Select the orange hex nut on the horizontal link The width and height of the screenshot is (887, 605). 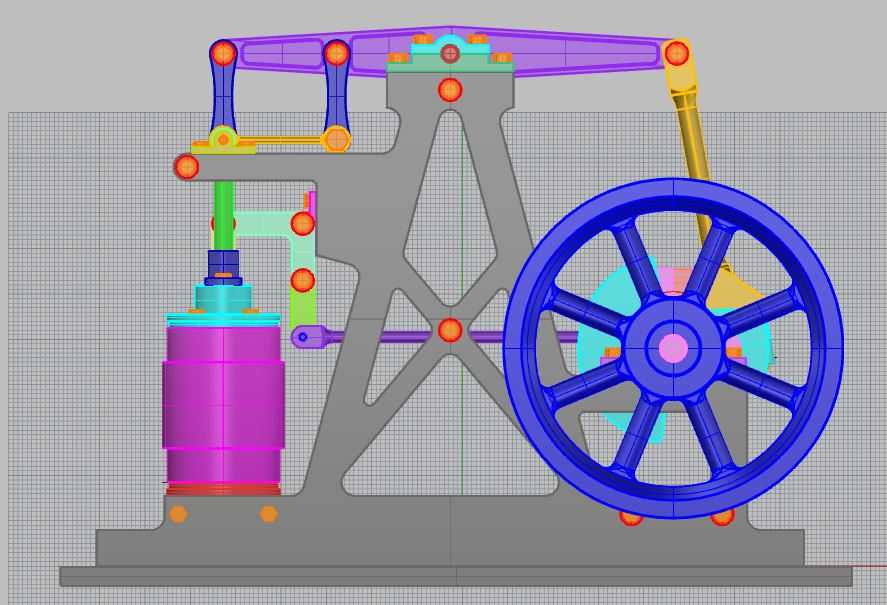pos(336,139)
